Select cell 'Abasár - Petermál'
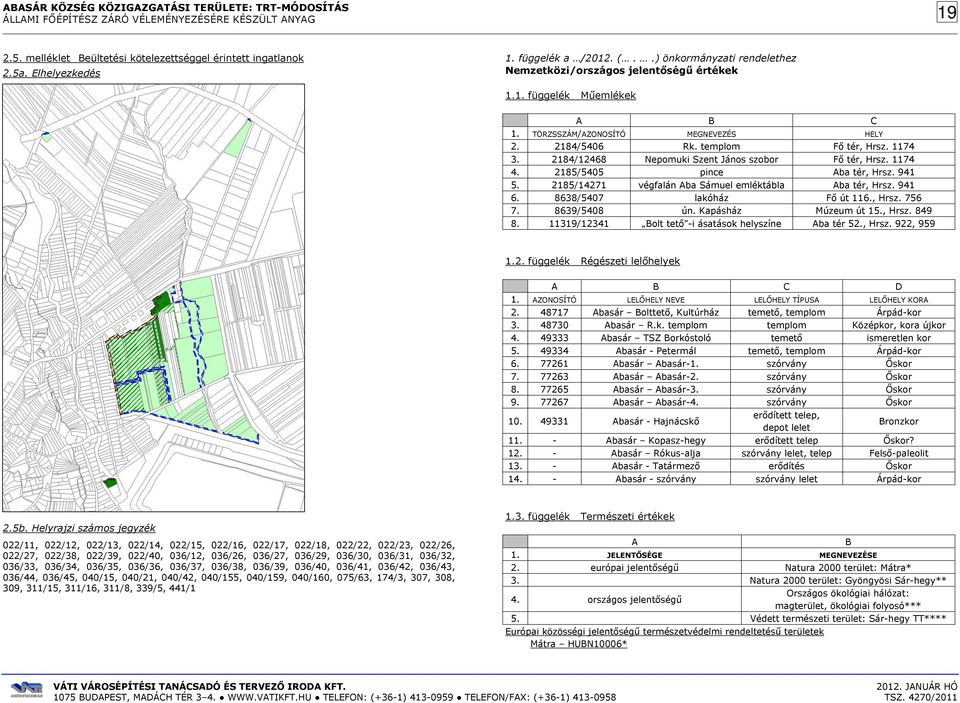 [655, 351]
